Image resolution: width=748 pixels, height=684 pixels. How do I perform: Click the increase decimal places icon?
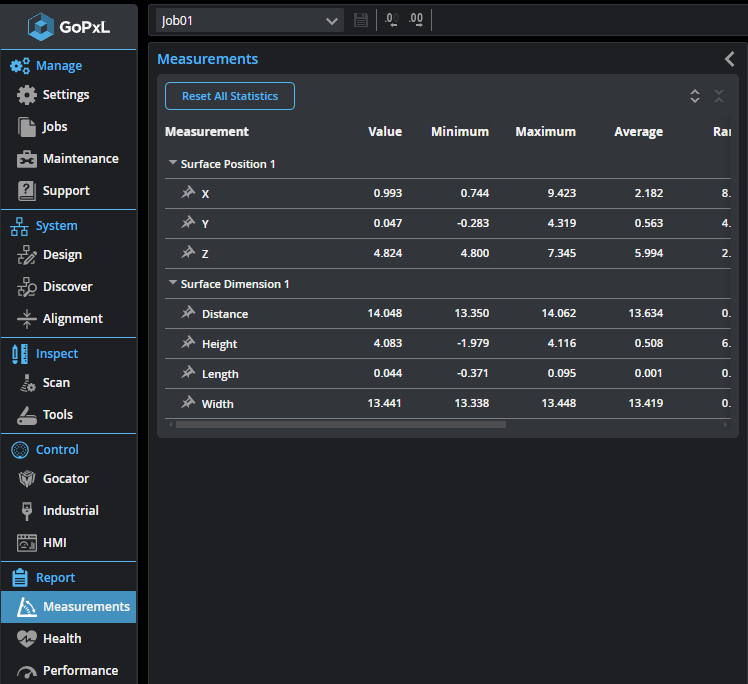(416, 20)
